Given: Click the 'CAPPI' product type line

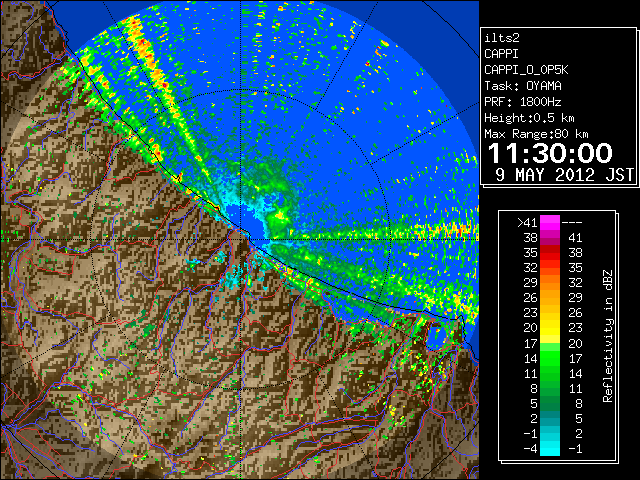Looking at the screenshot, I should coord(501,54).
